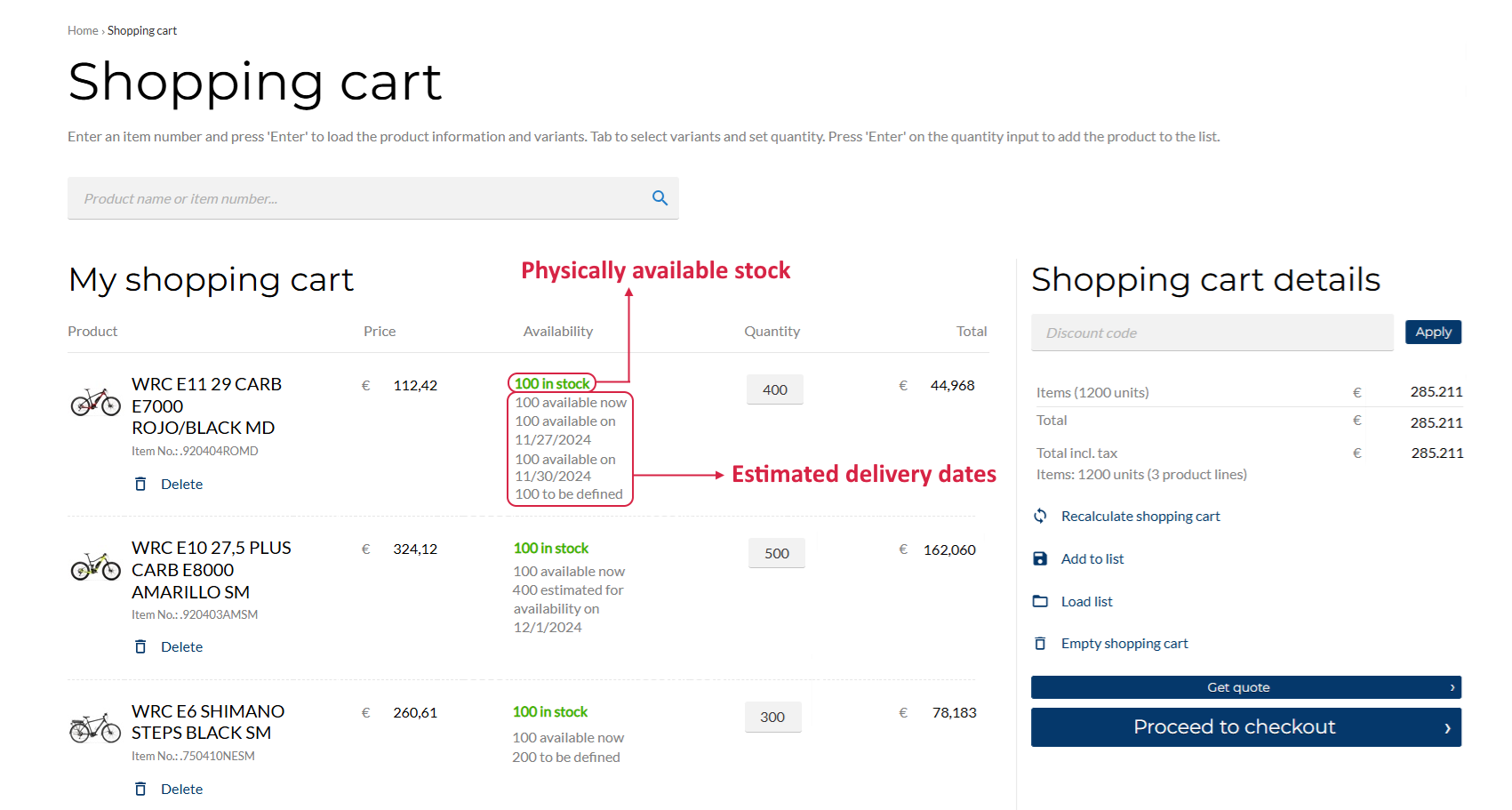Open the WRC E11 29 CARB bike thumbnail
This screenshot has height=810, width=1512.
click(96, 402)
